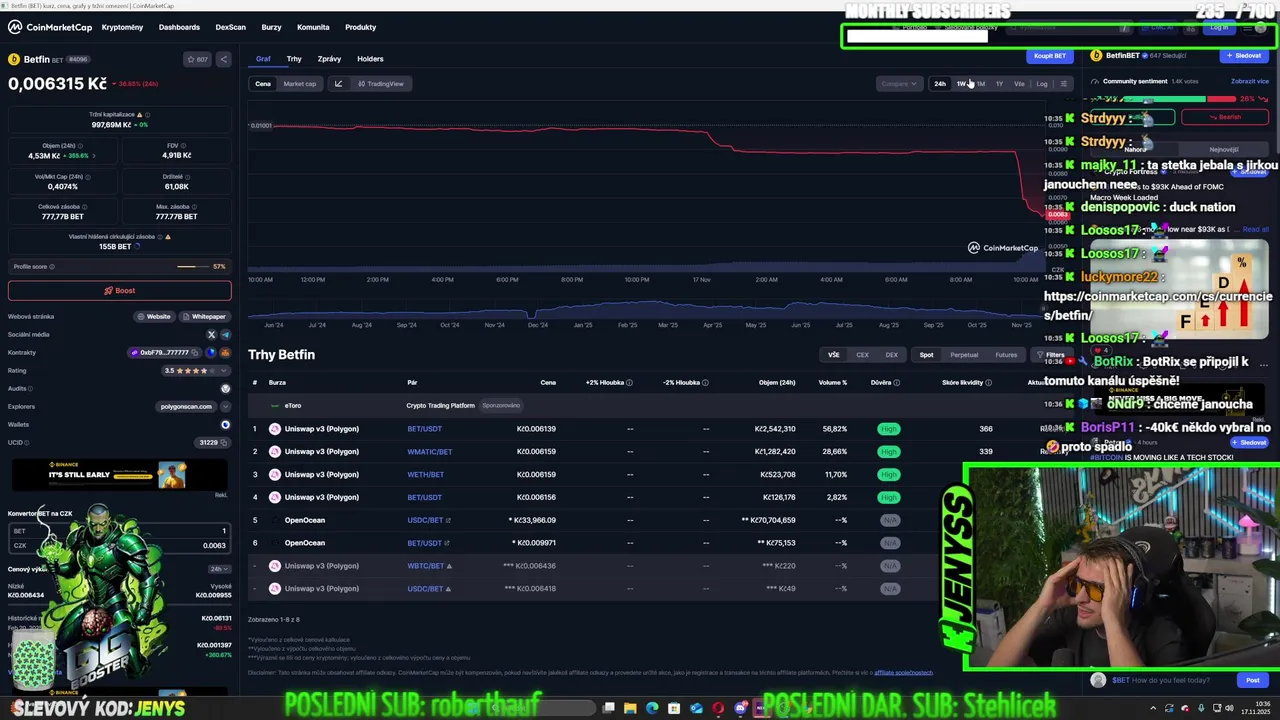Click the line chart type icon
Viewport: 1280px width, 720px height.
click(338, 84)
